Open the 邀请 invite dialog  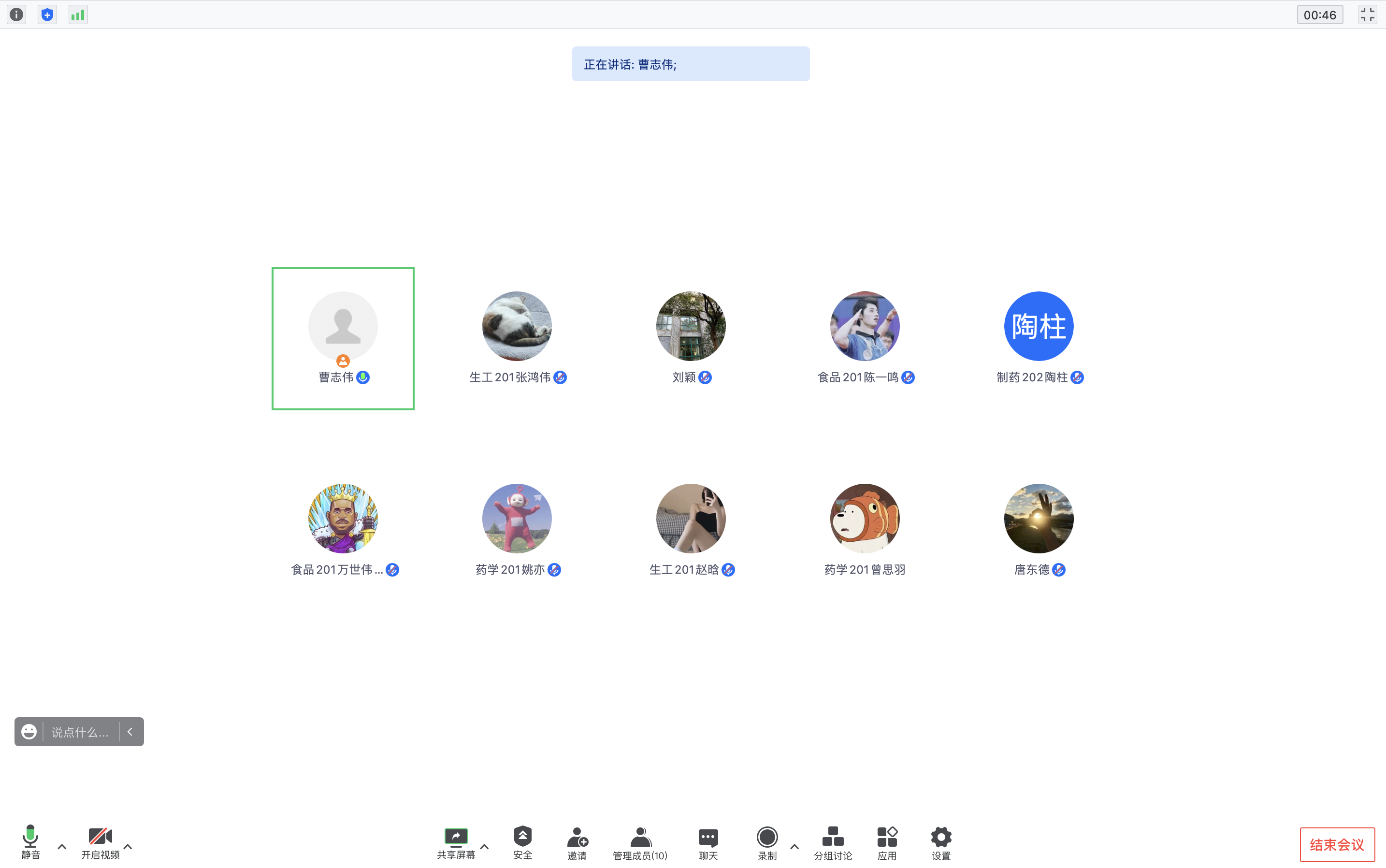click(577, 843)
